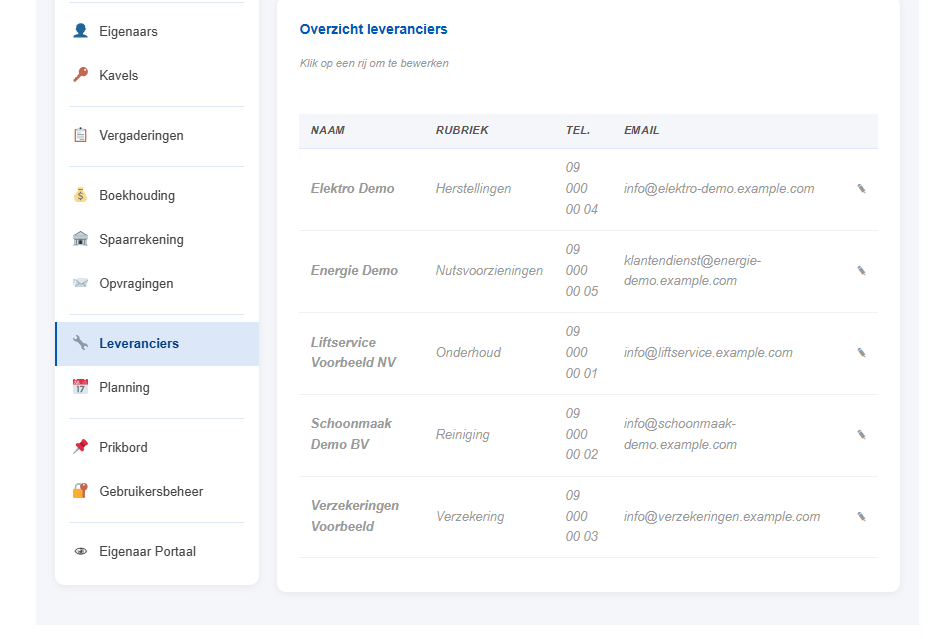
Task: Select the Liftservice Voorbeeld NV name
Action: (x=354, y=352)
